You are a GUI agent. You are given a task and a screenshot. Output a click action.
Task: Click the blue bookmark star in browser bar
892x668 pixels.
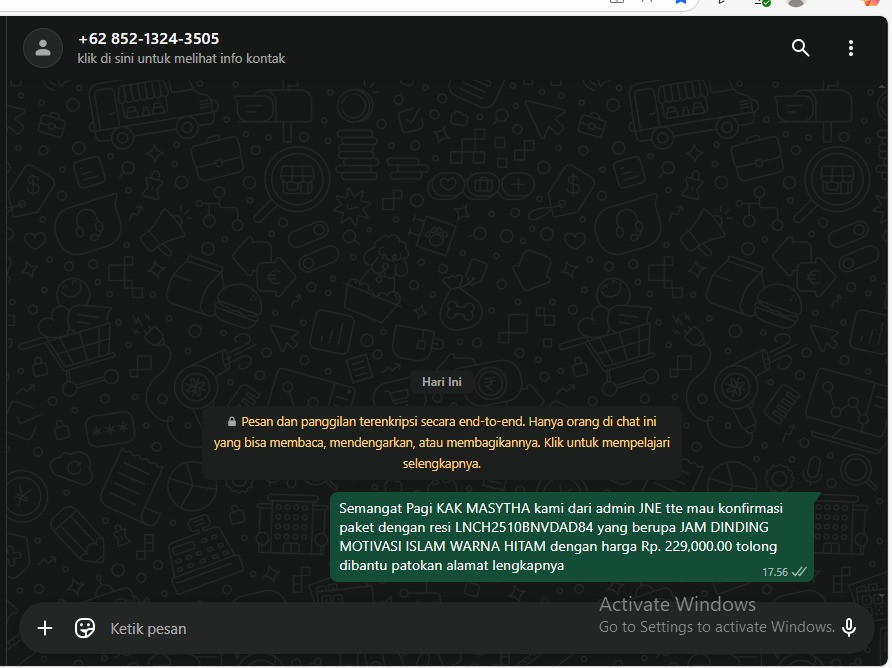tap(680, 2)
